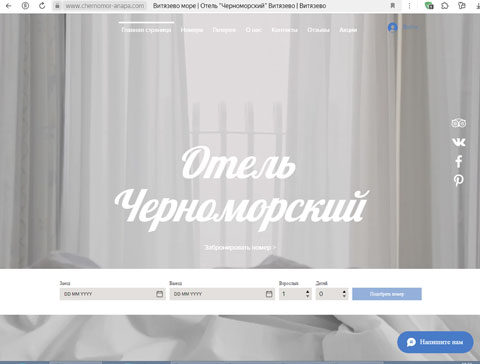Change children count using the stepper arrows
Screen dimensions: 480x364
(344, 294)
